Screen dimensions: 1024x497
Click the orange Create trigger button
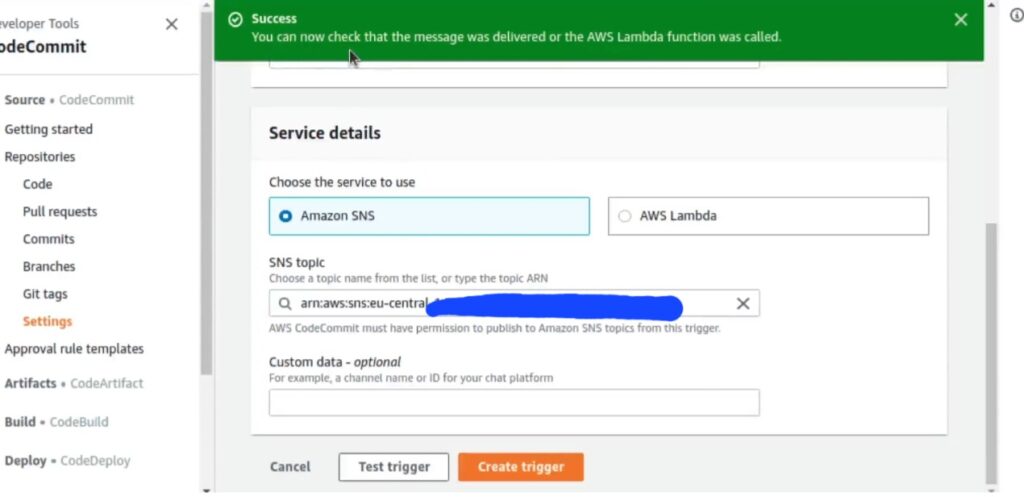[520, 467]
